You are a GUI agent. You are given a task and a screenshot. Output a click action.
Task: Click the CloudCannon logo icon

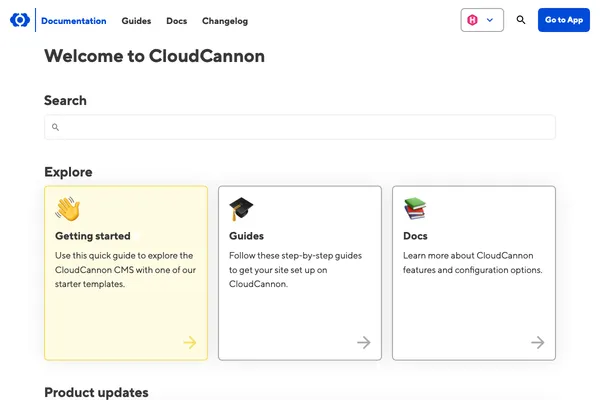(x=20, y=20)
